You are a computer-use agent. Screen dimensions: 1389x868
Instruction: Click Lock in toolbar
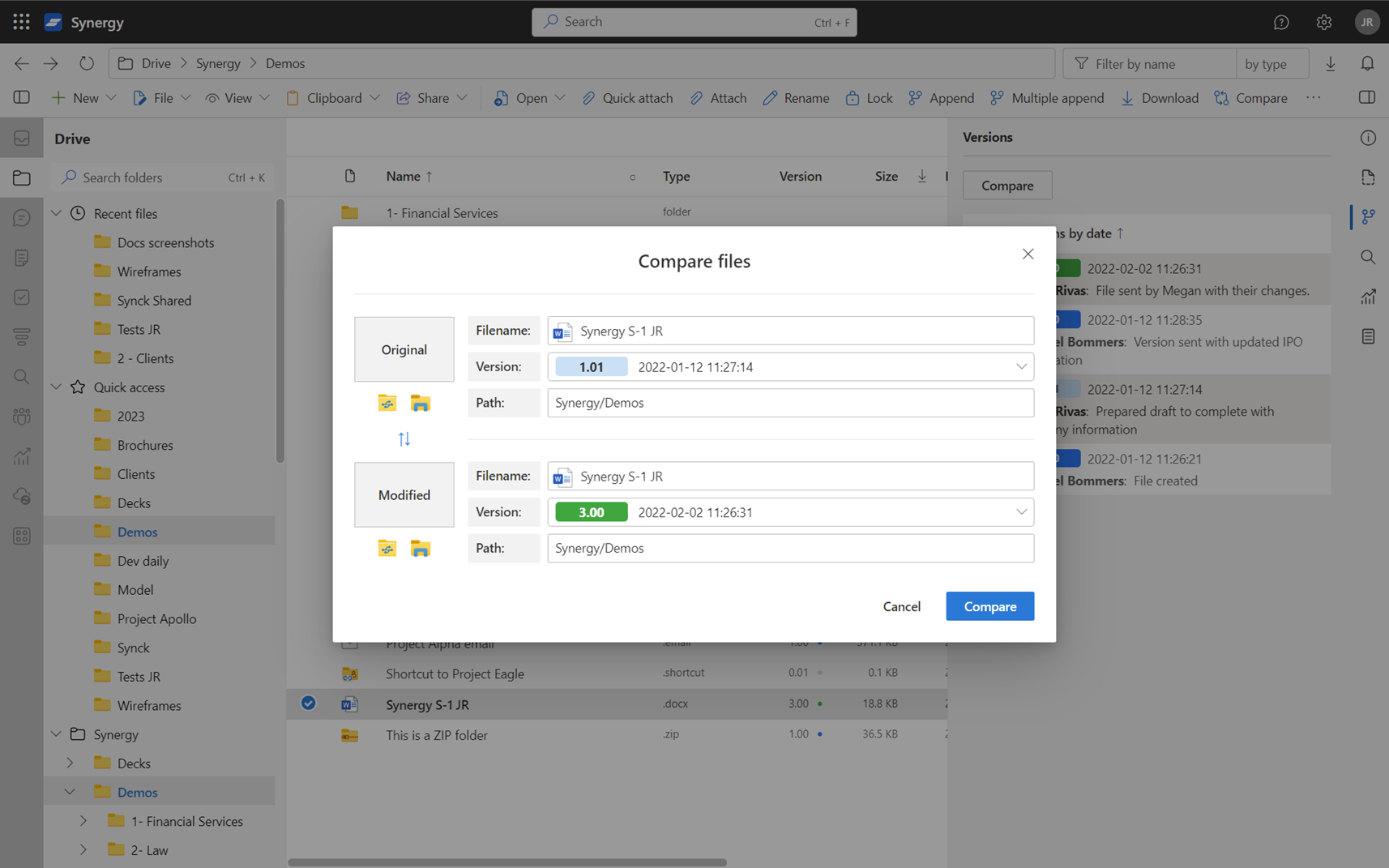tap(869, 97)
